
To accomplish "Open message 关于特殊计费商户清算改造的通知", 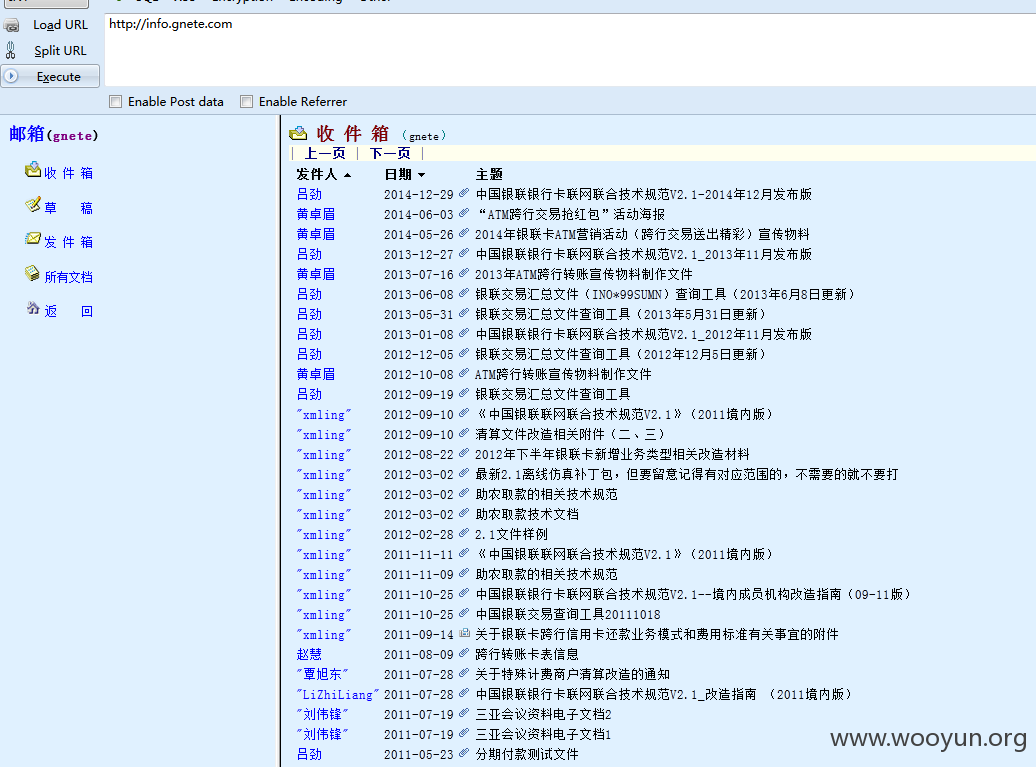I will pos(573,674).
